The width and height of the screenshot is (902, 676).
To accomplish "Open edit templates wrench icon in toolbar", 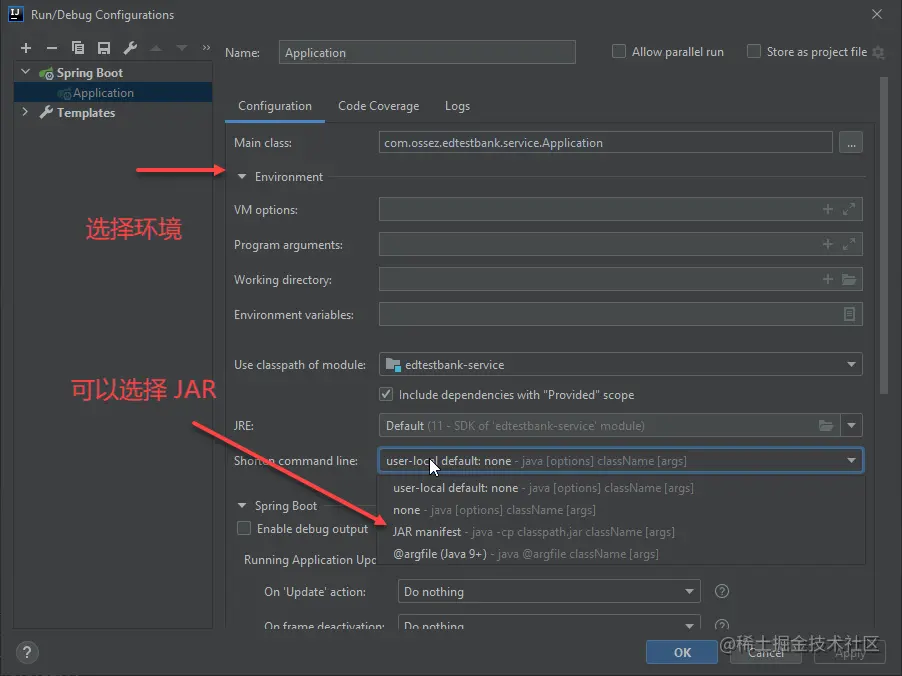I will [x=130, y=48].
